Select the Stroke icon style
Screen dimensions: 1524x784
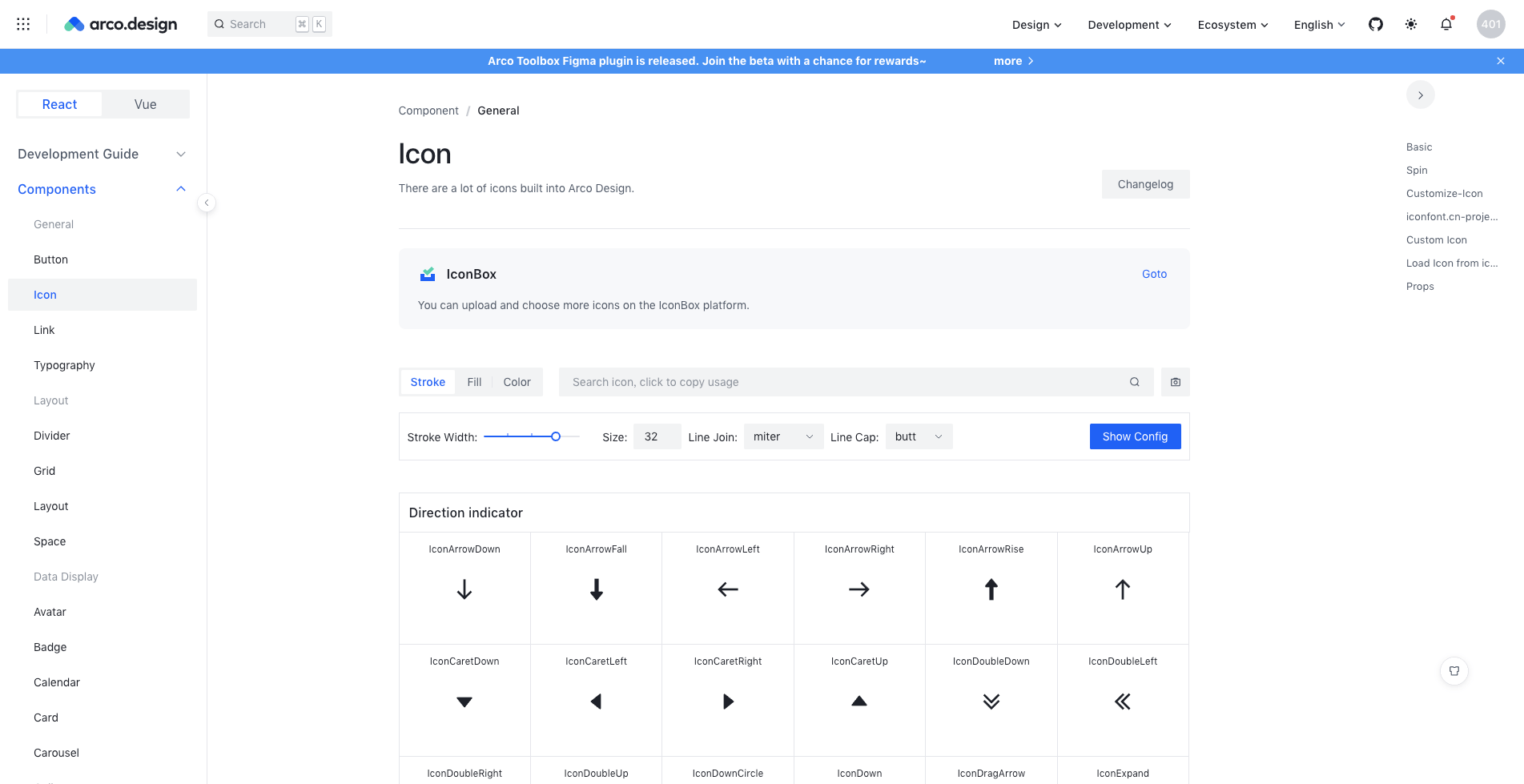coord(428,382)
